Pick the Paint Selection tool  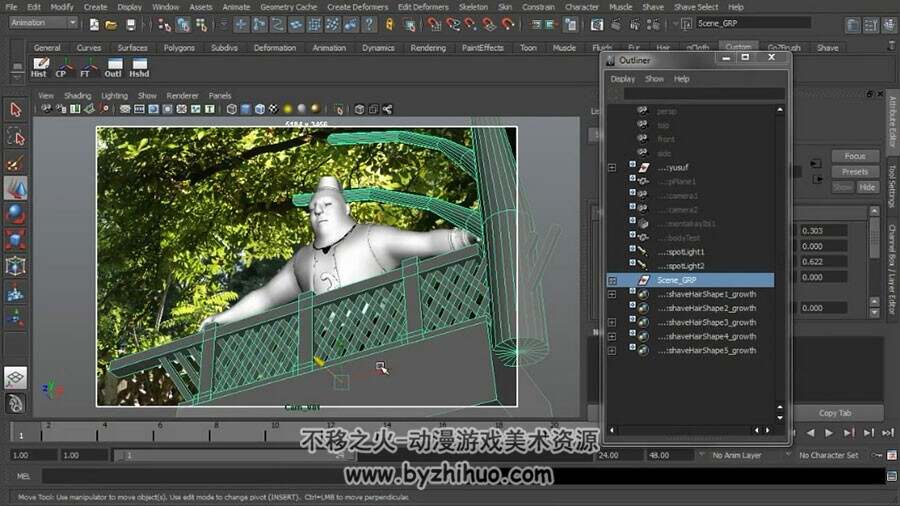pos(15,164)
